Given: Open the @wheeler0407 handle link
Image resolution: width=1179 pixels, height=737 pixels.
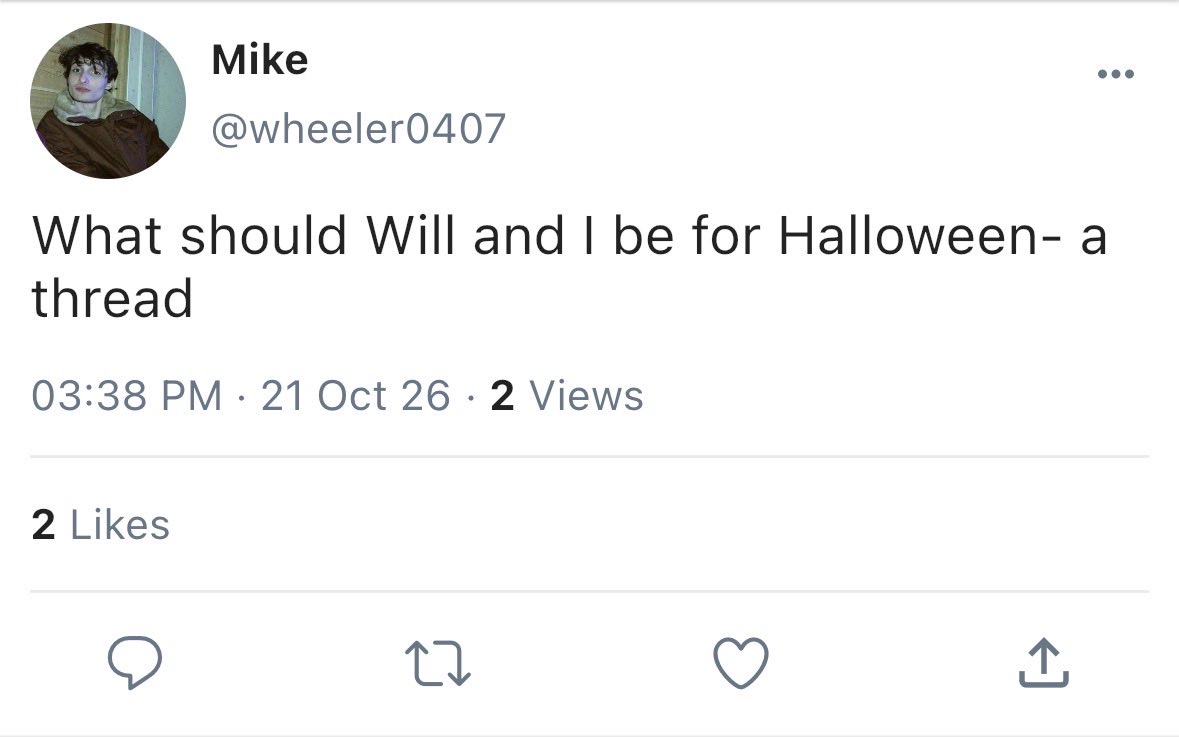Looking at the screenshot, I should 358,129.
